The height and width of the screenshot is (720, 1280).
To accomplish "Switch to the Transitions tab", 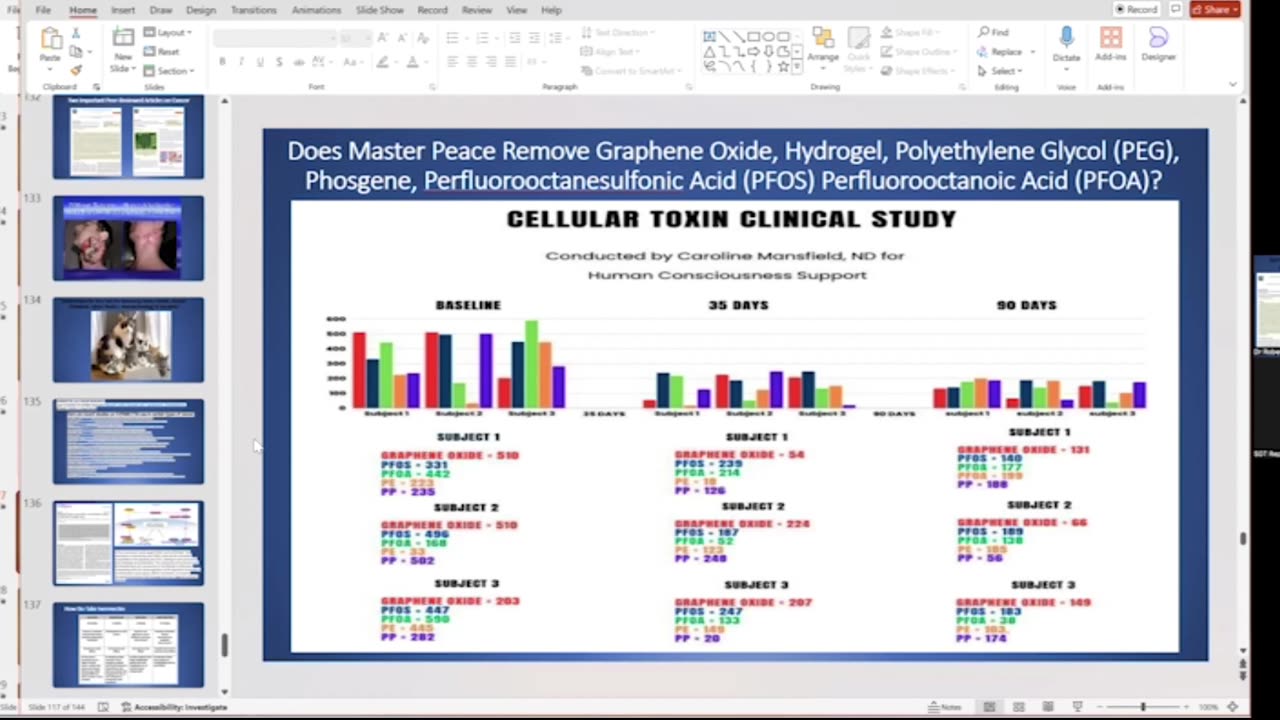I will [x=253, y=10].
